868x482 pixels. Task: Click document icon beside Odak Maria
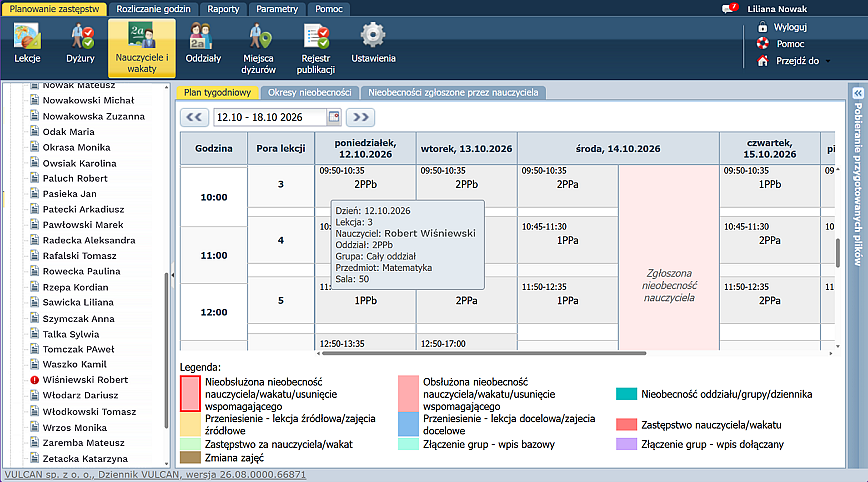tap(34, 131)
